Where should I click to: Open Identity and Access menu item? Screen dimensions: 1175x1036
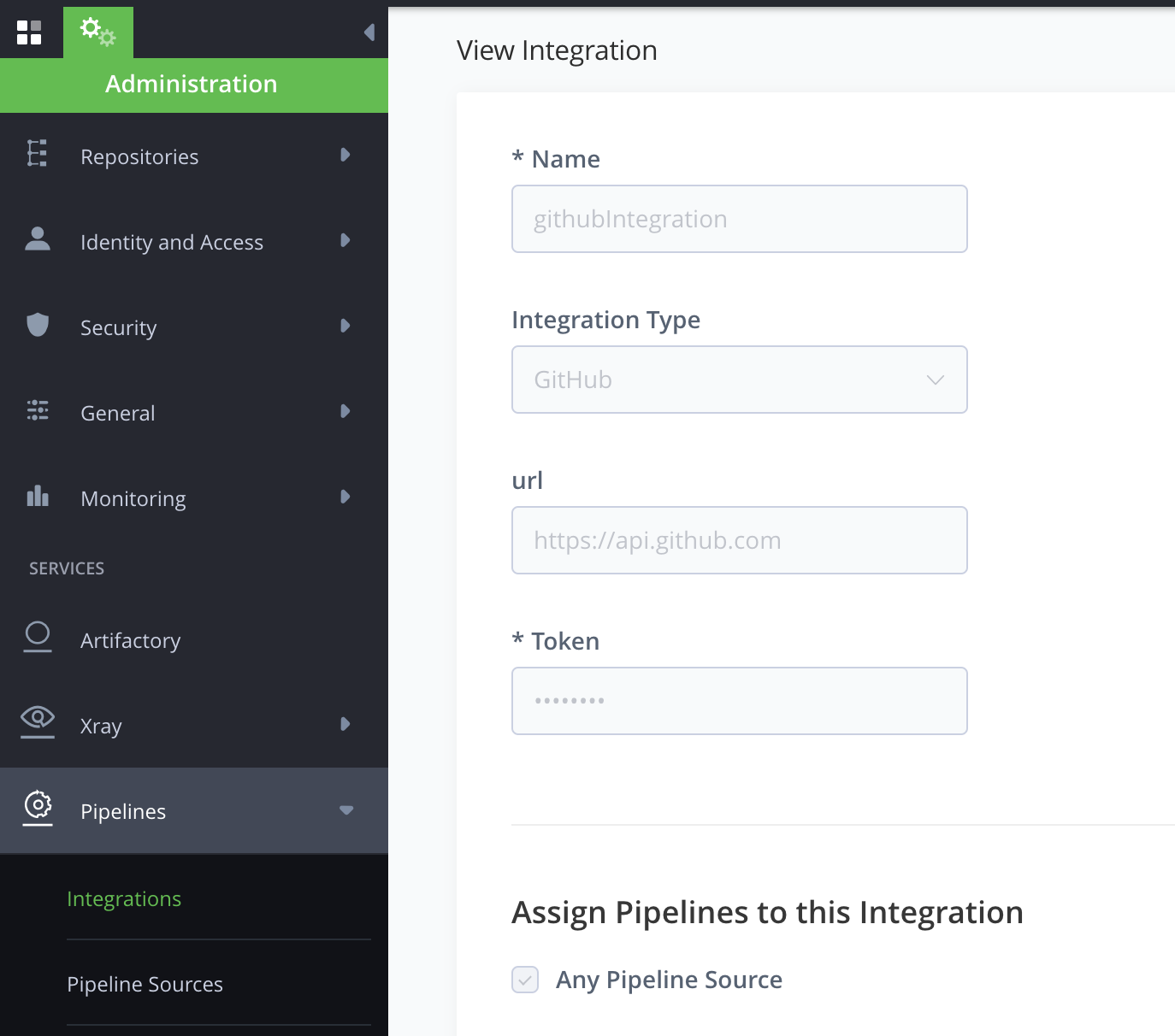194,241
